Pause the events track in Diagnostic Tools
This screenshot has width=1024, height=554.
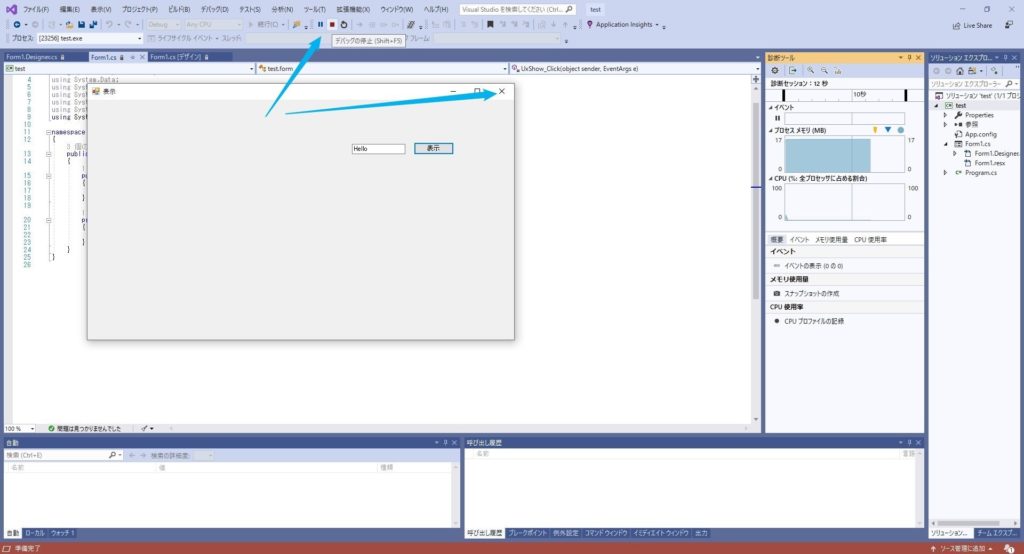tap(777, 118)
